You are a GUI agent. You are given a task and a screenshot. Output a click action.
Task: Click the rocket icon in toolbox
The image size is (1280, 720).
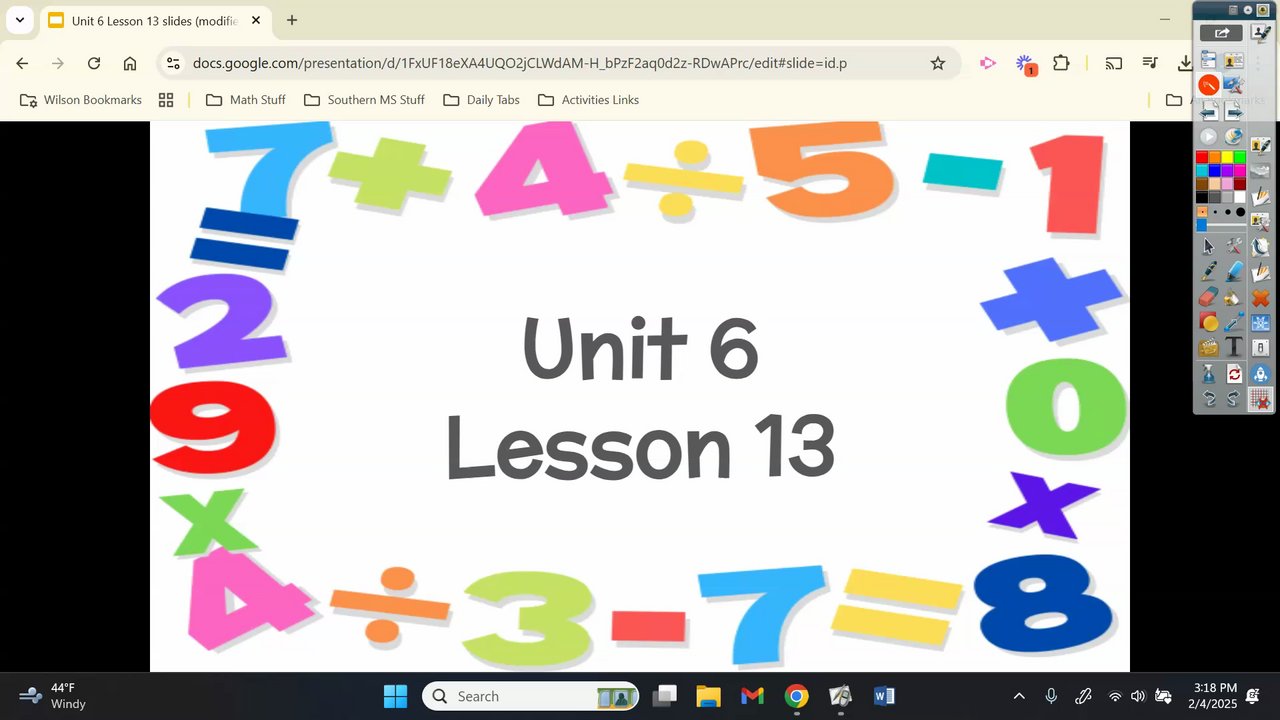[x=1260, y=373]
